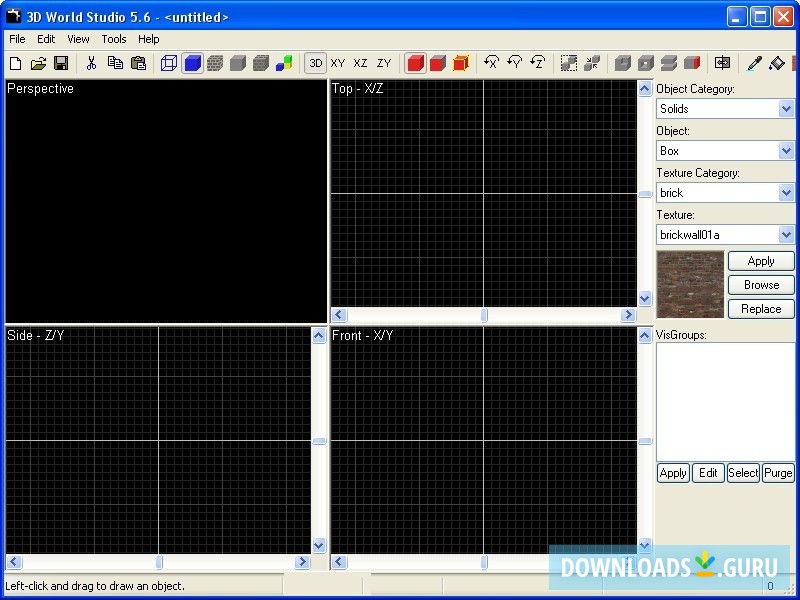Click horizontal scroll thumb in Top X/Z view
800x600 pixels.
484,315
